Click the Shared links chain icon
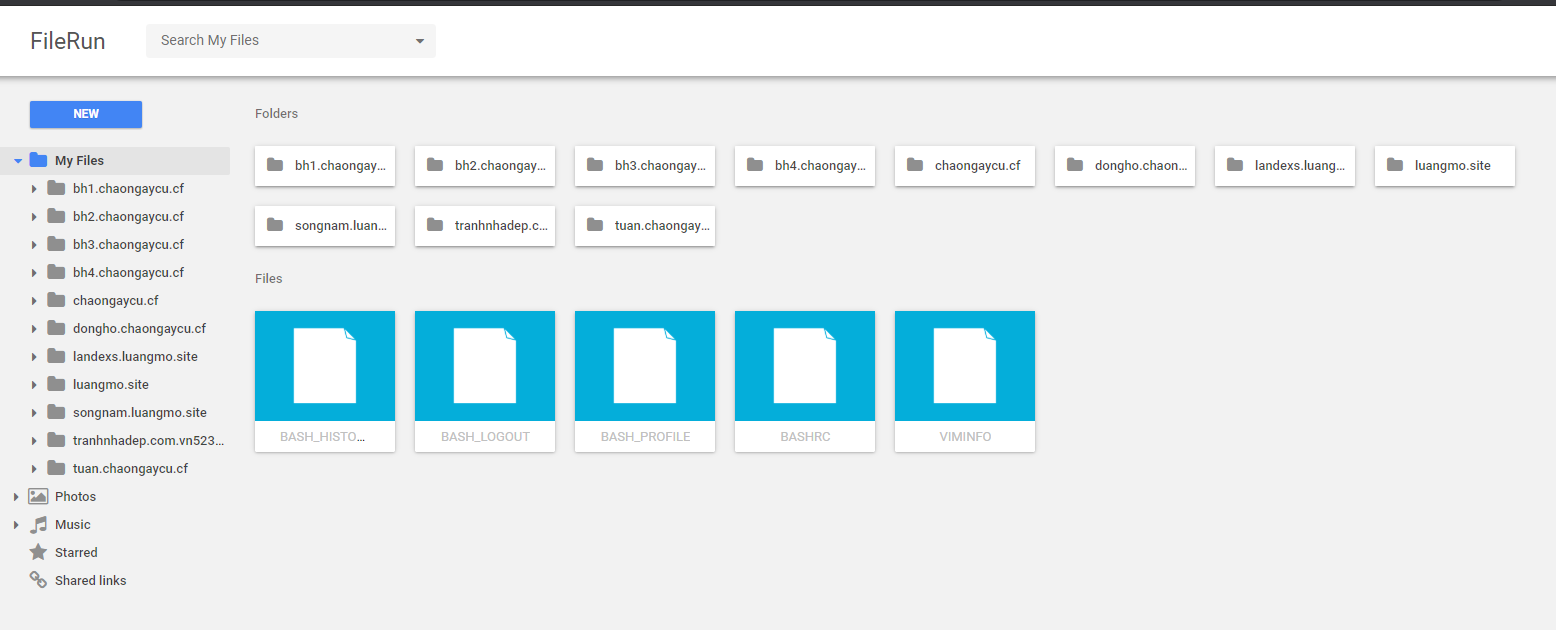 point(38,580)
